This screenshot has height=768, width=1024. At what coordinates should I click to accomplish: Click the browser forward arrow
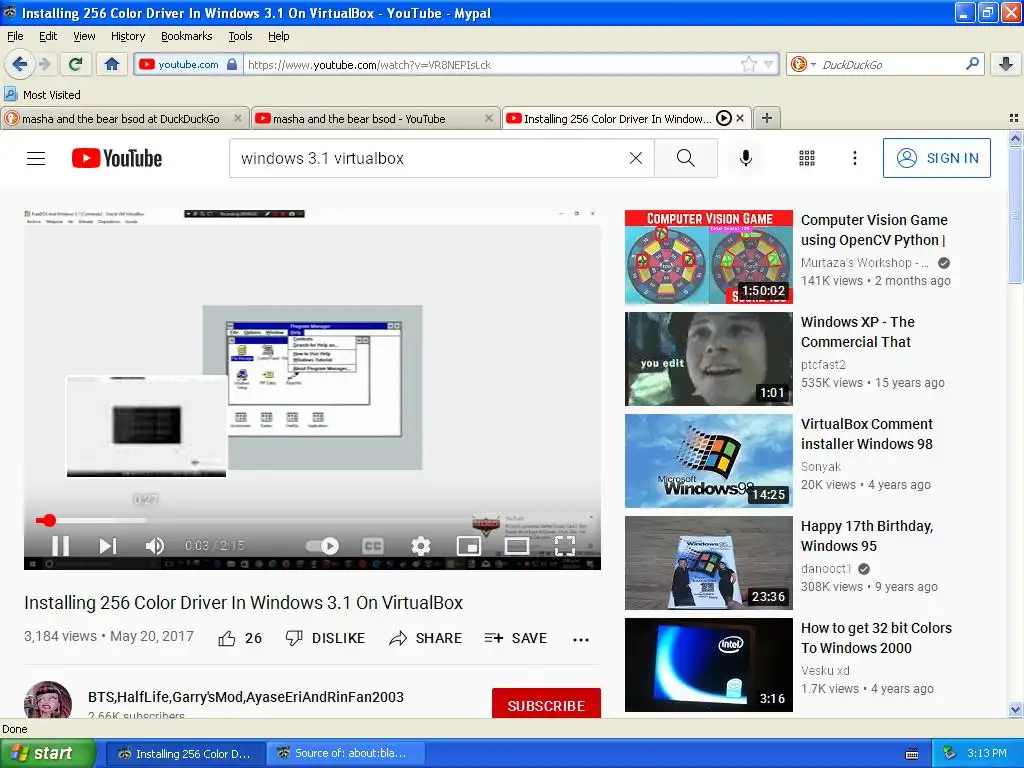(45, 64)
